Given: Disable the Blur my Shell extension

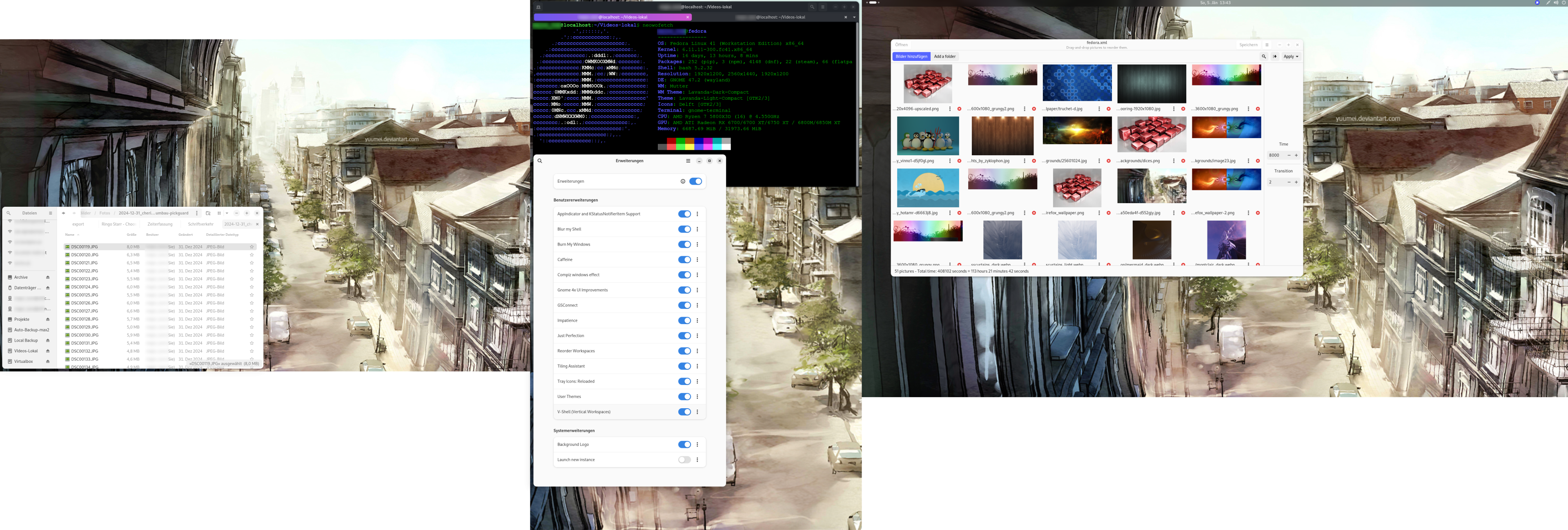Looking at the screenshot, I should [684, 229].
